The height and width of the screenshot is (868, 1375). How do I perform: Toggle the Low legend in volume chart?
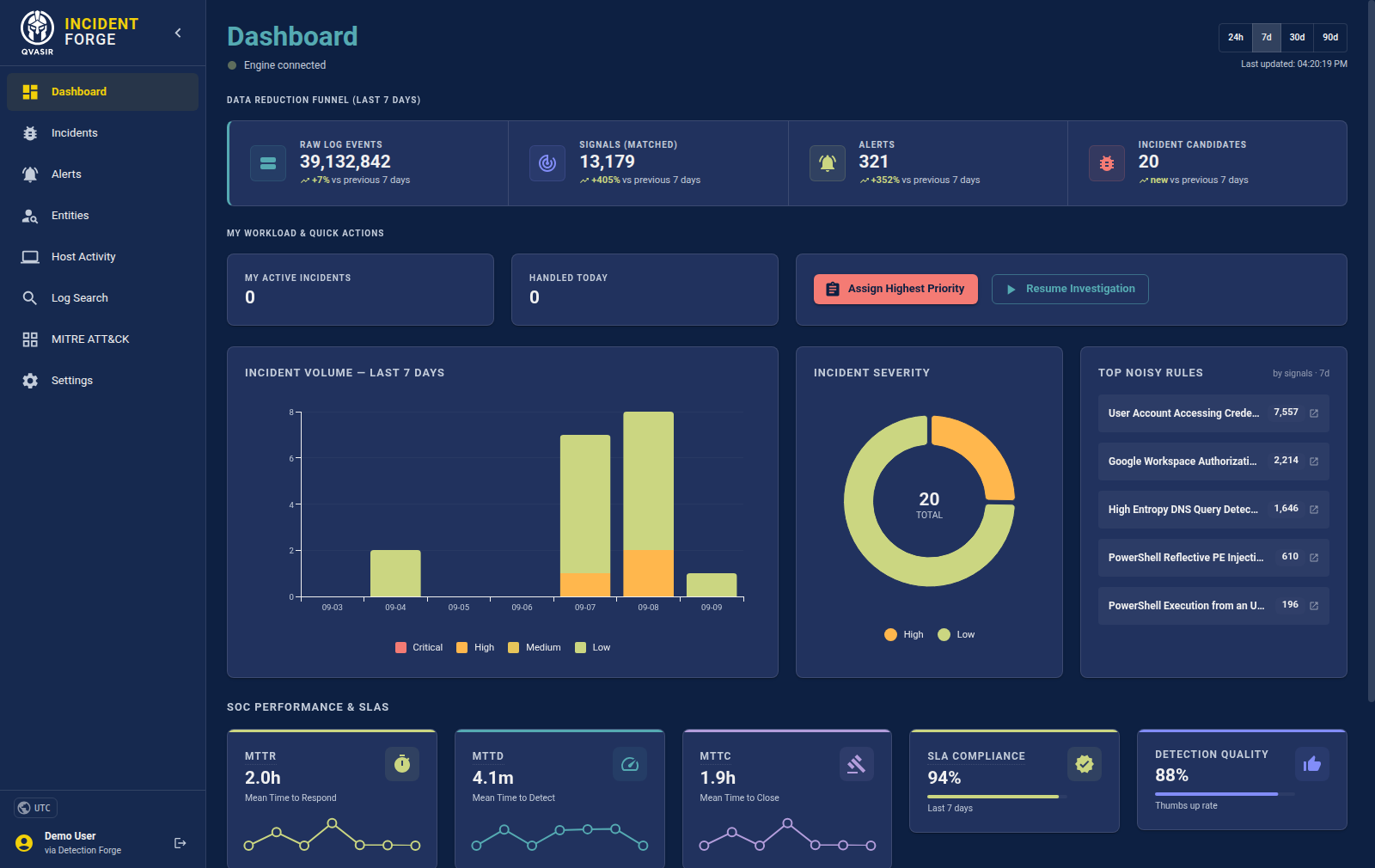(x=593, y=647)
